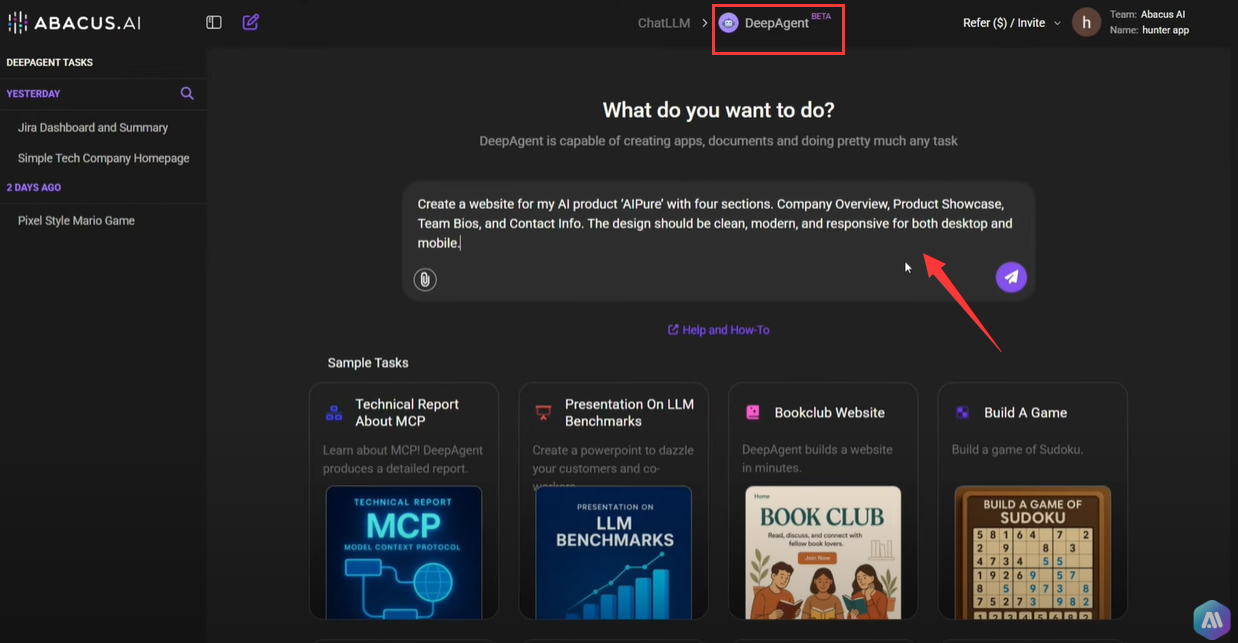The image size is (1238, 643).
Task: Click the DeepAgent robot icon
Action: [729, 23]
